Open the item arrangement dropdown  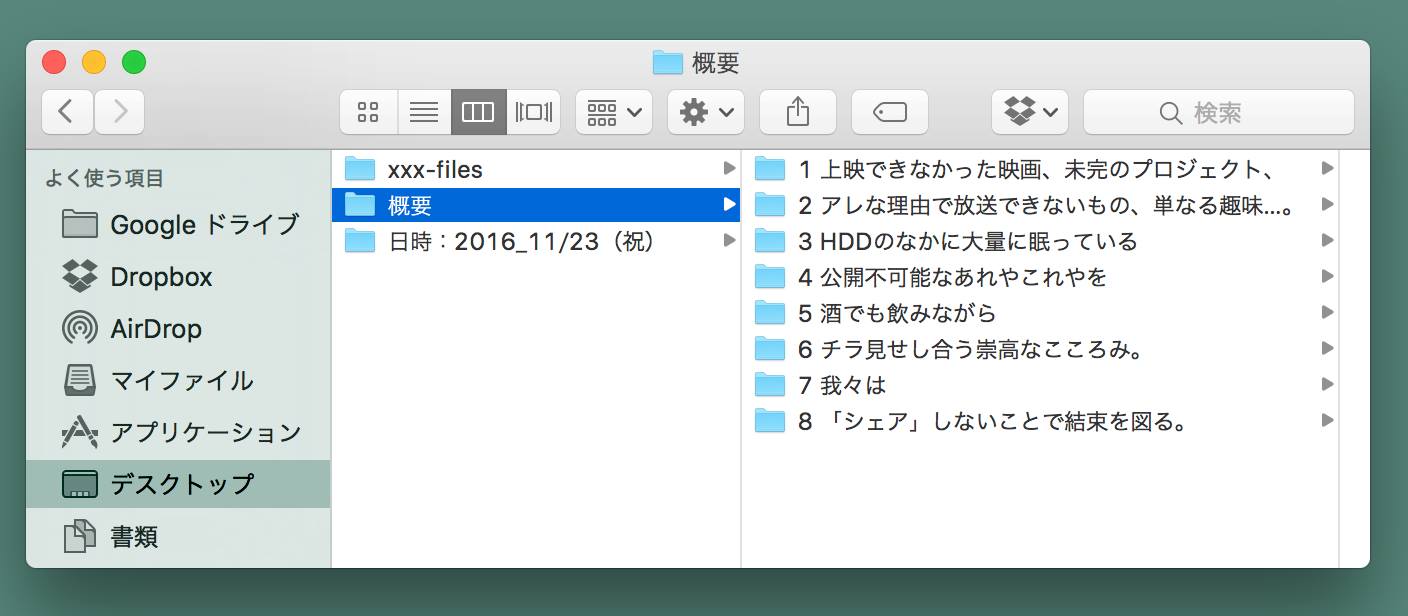pyautogui.click(x=613, y=112)
